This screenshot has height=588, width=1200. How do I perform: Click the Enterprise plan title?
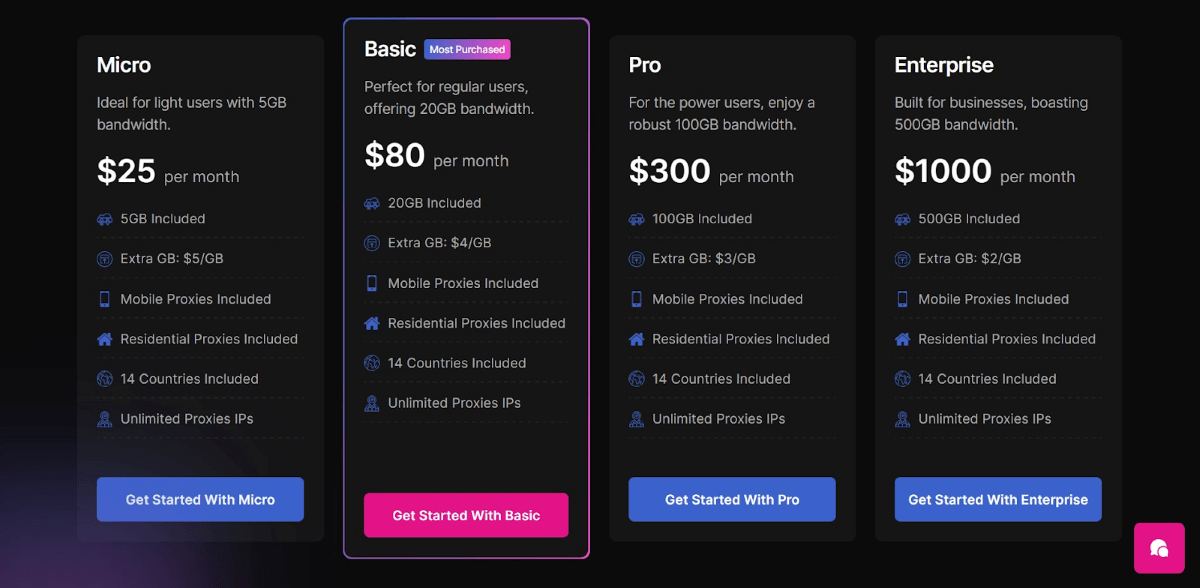pos(944,65)
